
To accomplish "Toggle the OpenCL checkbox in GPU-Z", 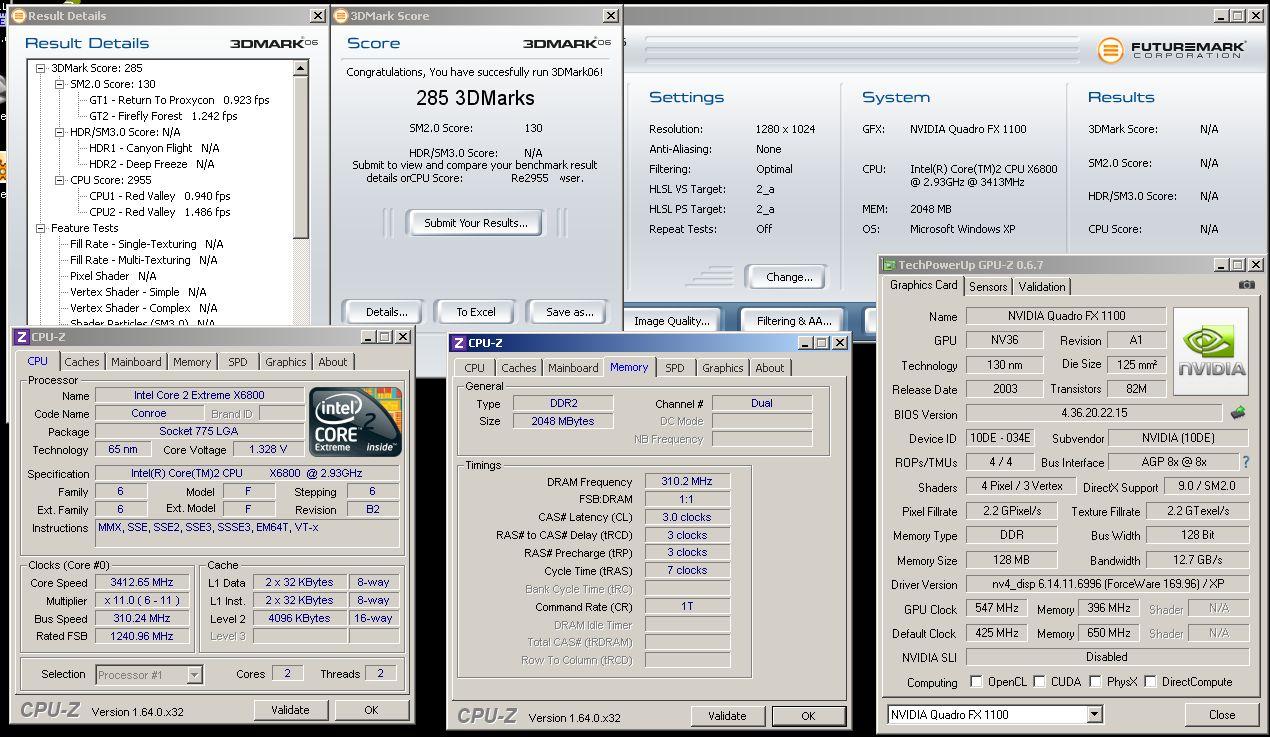I will pyautogui.click(x=976, y=682).
